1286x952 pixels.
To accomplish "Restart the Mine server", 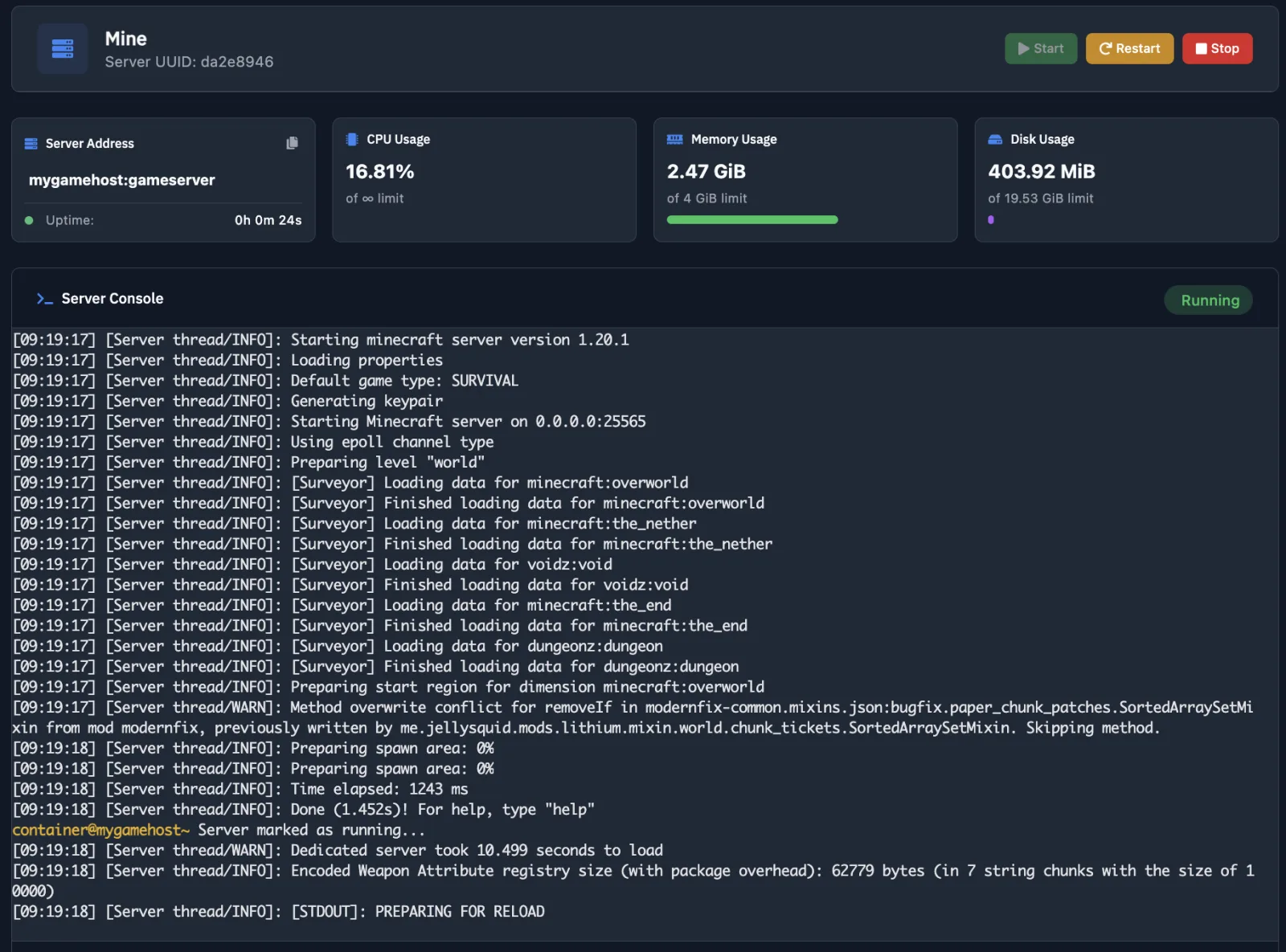I will click(1129, 48).
